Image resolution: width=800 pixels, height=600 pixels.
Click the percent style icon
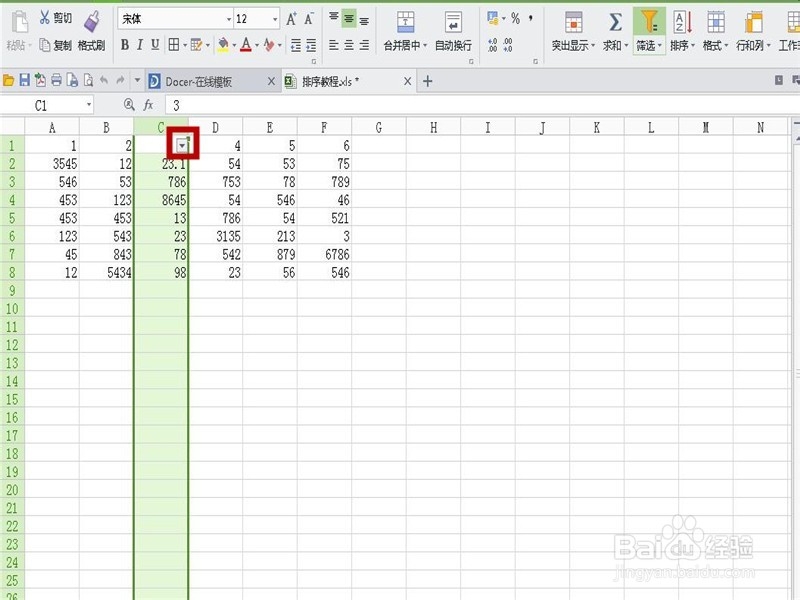tap(515, 19)
